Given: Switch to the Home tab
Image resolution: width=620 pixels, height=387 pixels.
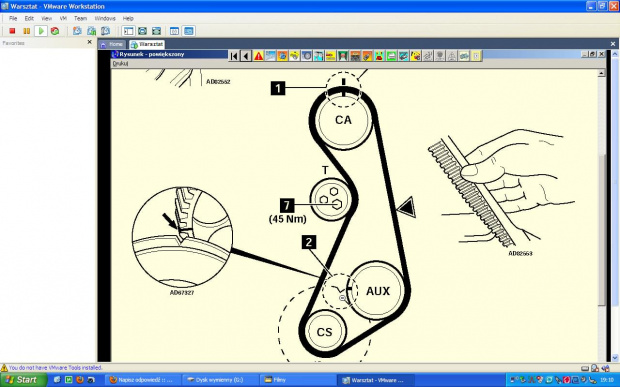Looking at the screenshot, I should click(x=113, y=44).
